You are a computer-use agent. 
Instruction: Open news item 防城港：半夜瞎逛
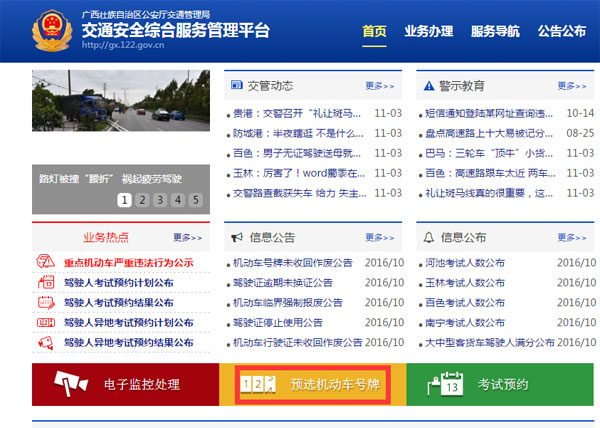coord(298,133)
